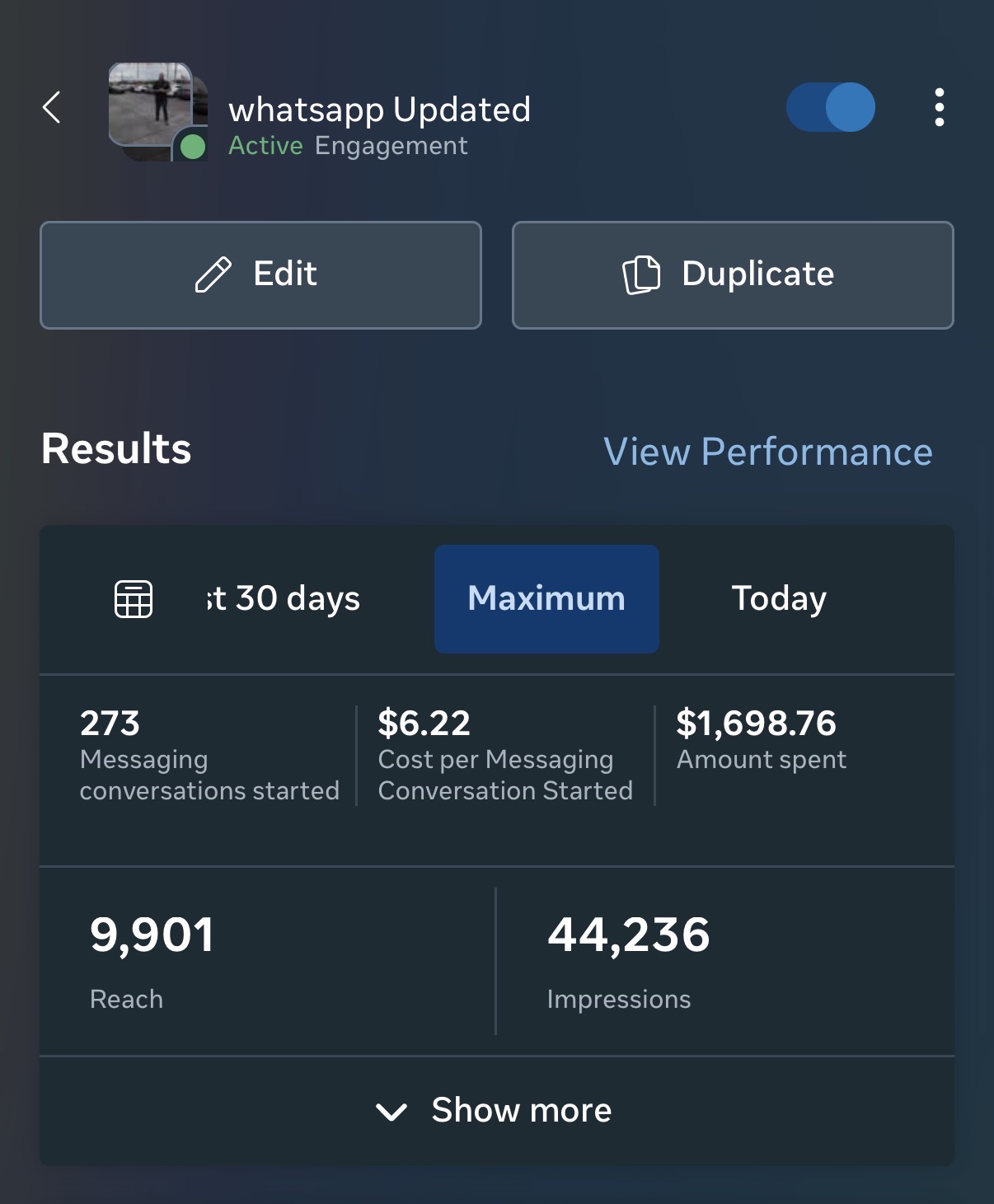The image size is (994, 1204).
Task: Open the View Performance link
Action: (x=768, y=452)
